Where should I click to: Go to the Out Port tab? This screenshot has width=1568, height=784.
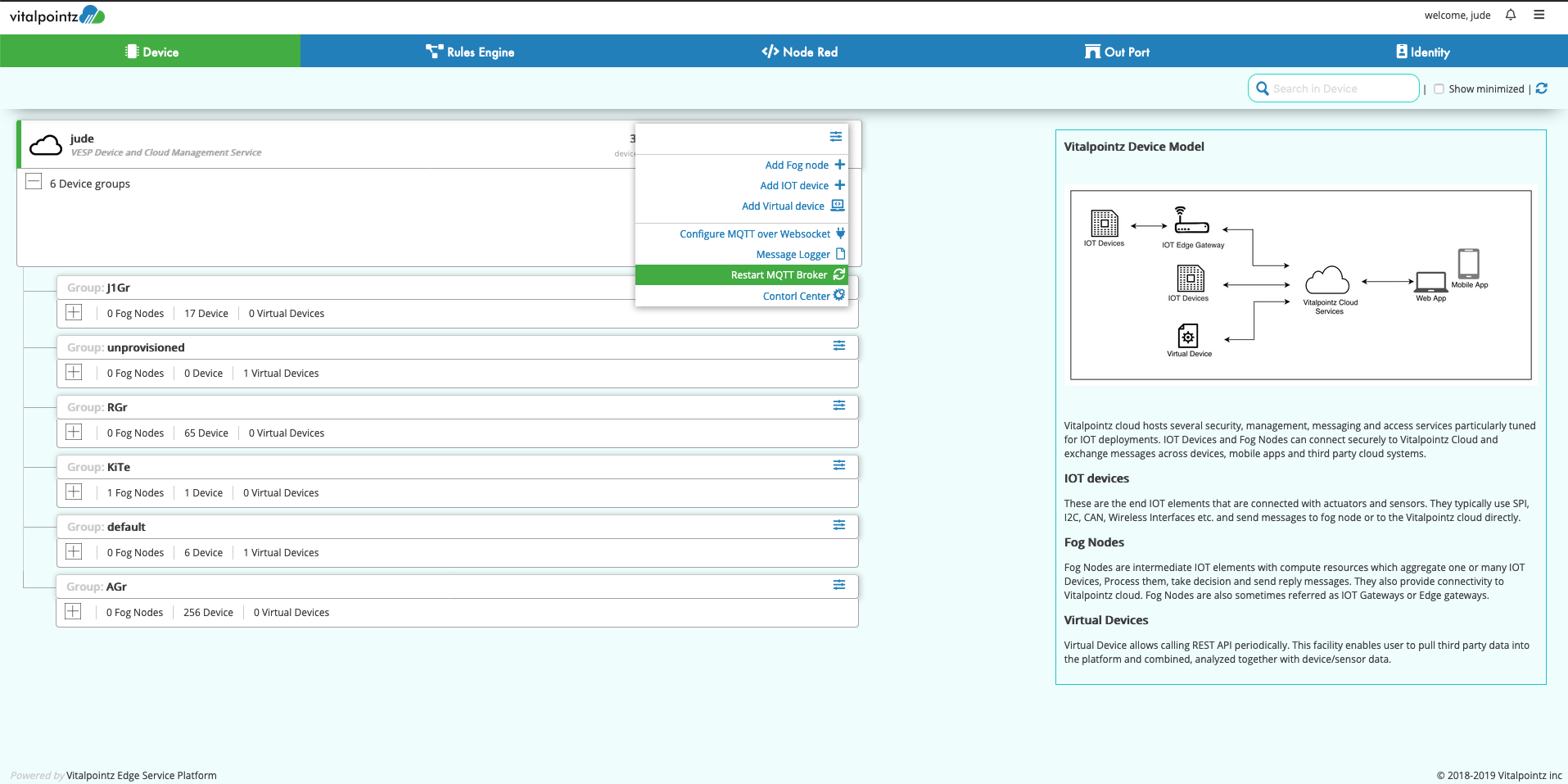click(x=1117, y=52)
